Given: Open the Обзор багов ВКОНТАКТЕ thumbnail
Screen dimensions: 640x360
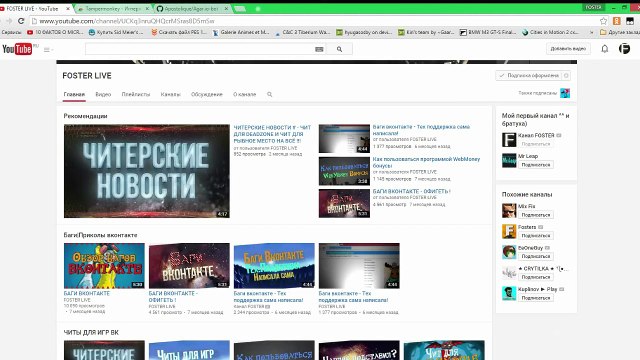Looking at the screenshot, I should (104, 266).
